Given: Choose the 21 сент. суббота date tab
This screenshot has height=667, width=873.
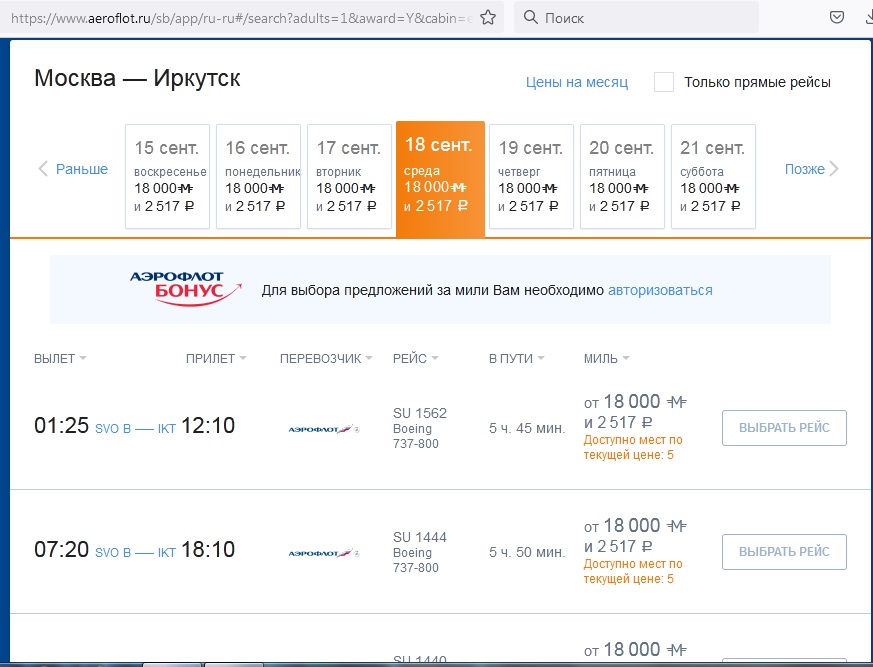Looking at the screenshot, I should pos(712,177).
